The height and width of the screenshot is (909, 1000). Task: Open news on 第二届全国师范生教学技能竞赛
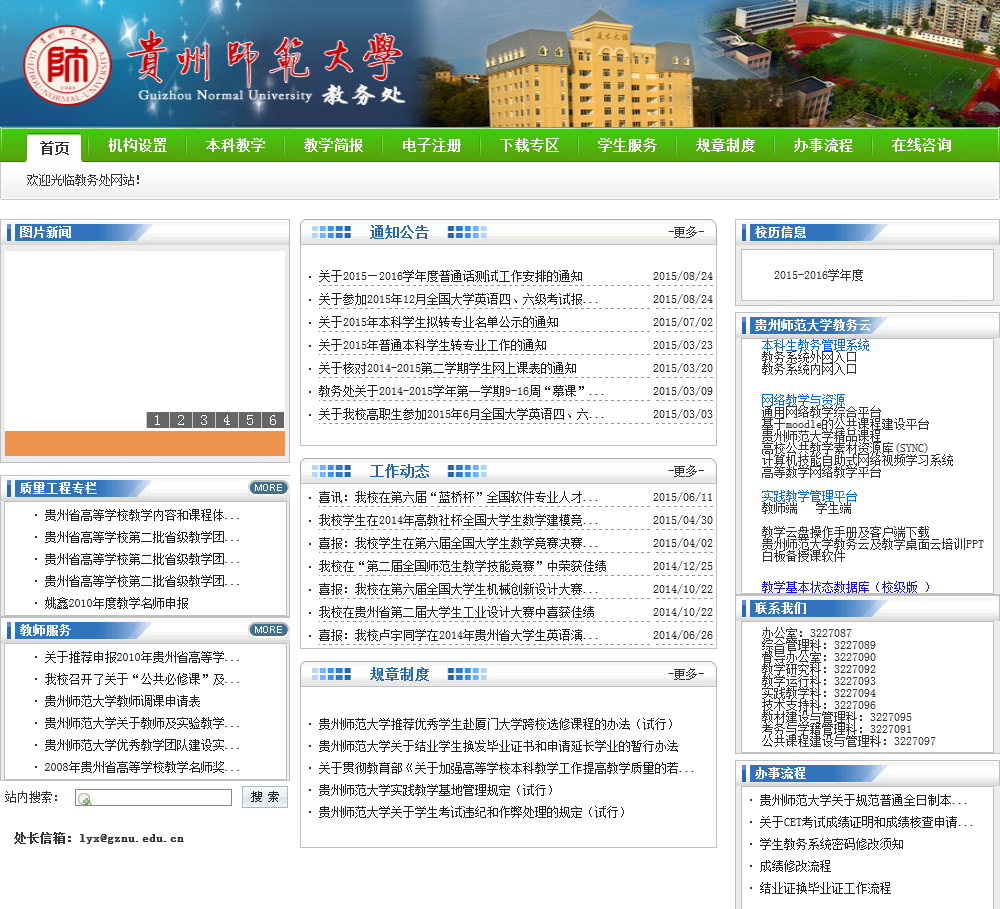click(462, 566)
